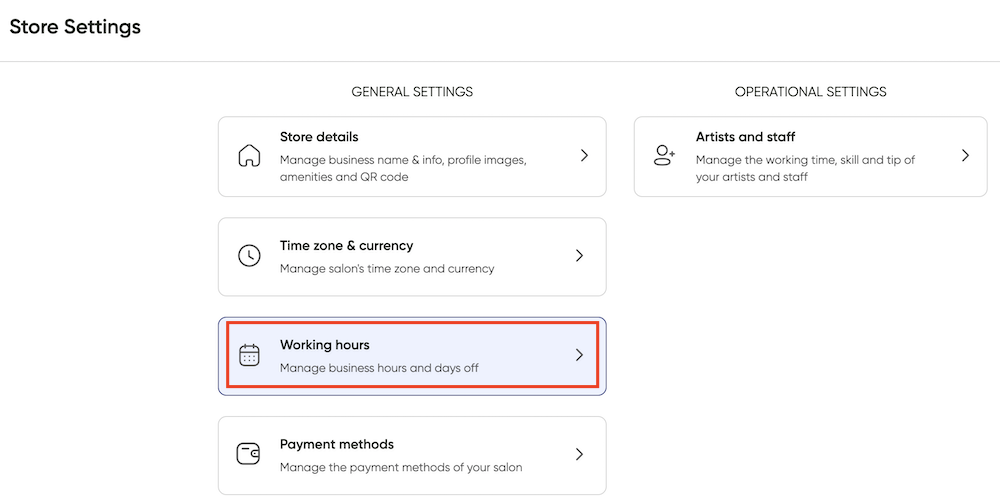Open the Store details title

tap(319, 137)
